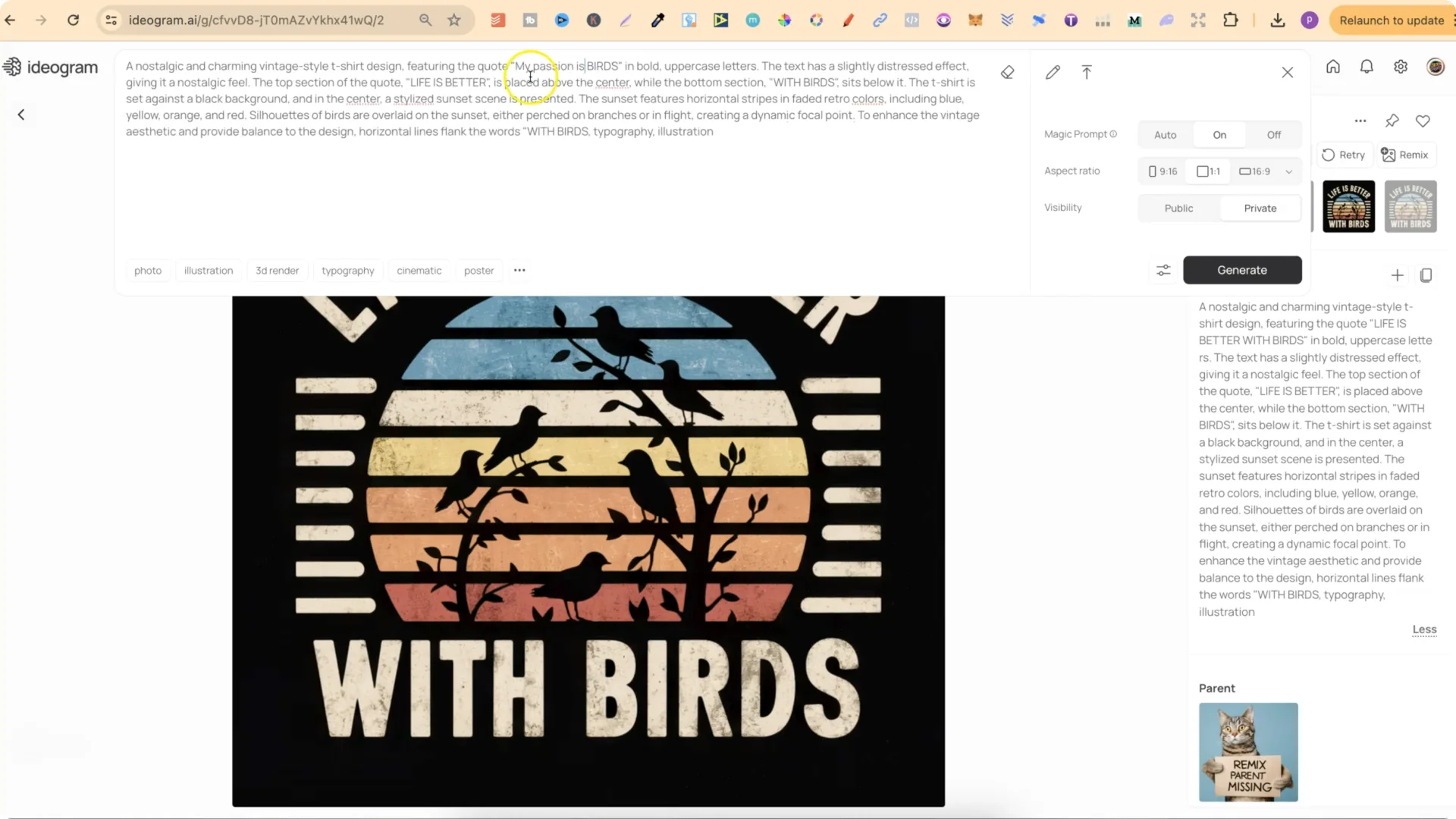Turn Magic Prompt Off
The image size is (1456, 819).
(x=1273, y=135)
